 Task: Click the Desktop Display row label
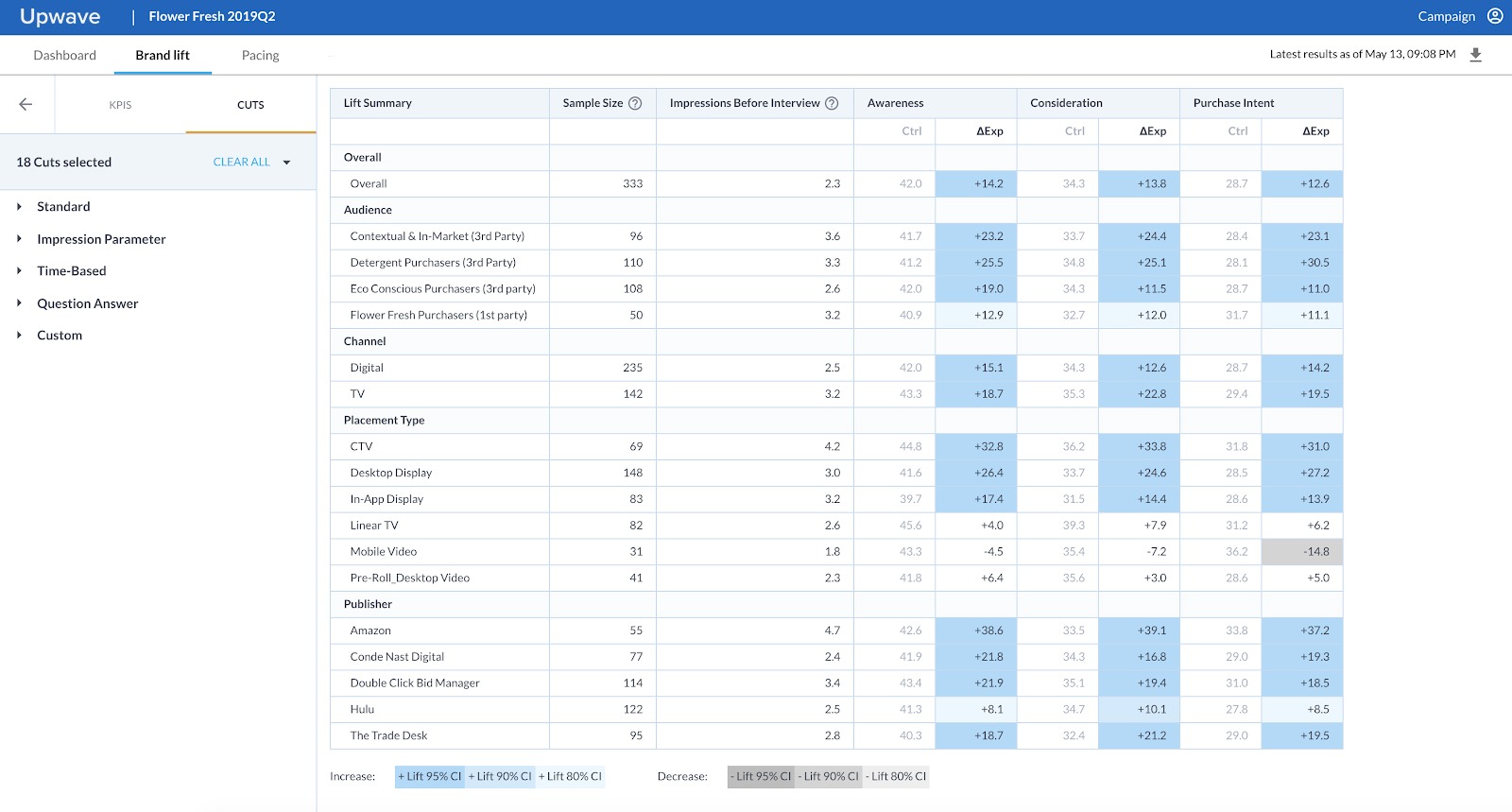pyautogui.click(x=391, y=473)
